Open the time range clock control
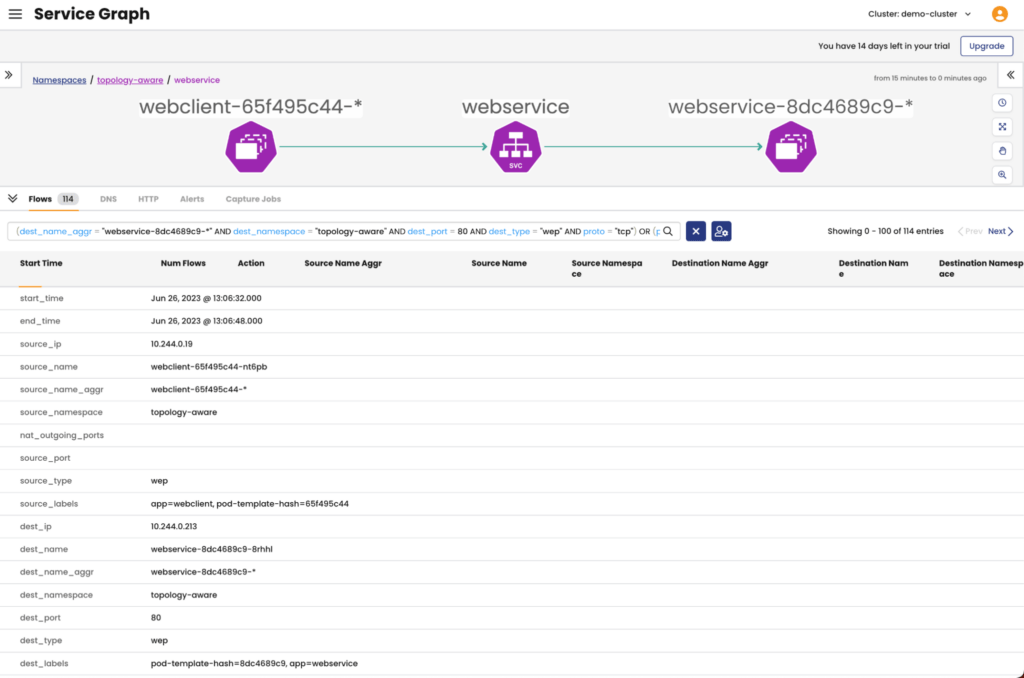 1002,103
